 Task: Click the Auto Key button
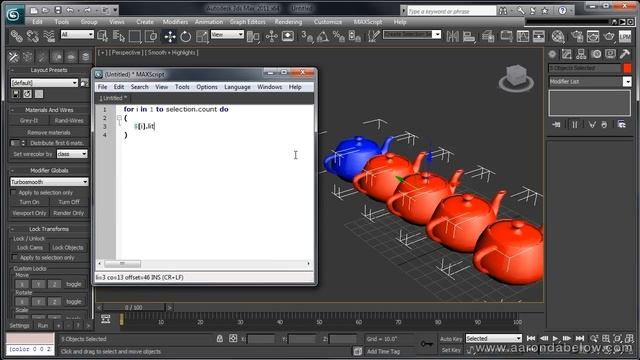coord(451,339)
